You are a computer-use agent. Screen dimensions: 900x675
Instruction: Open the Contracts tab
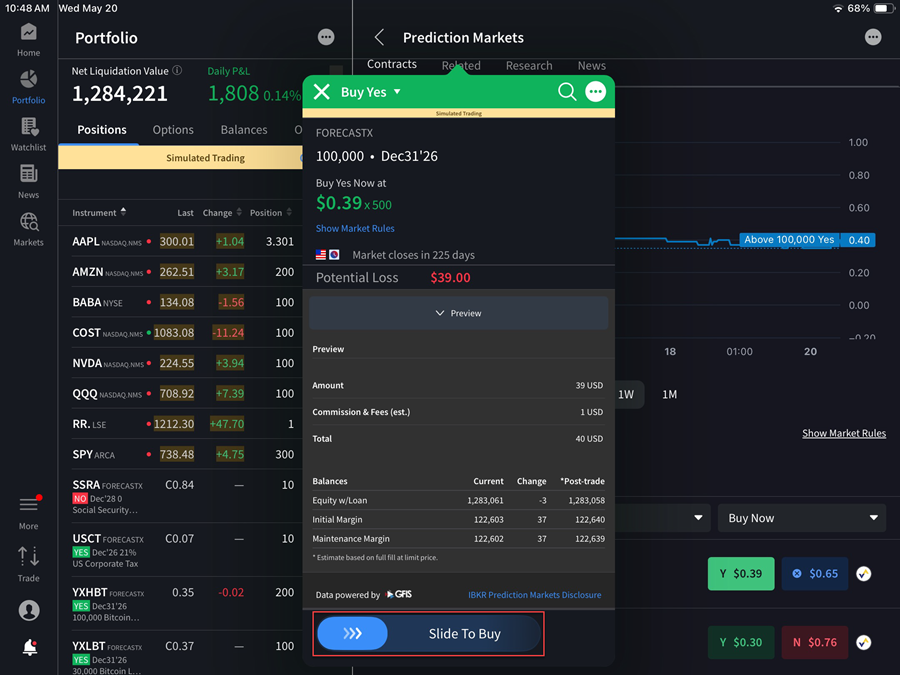click(x=392, y=64)
